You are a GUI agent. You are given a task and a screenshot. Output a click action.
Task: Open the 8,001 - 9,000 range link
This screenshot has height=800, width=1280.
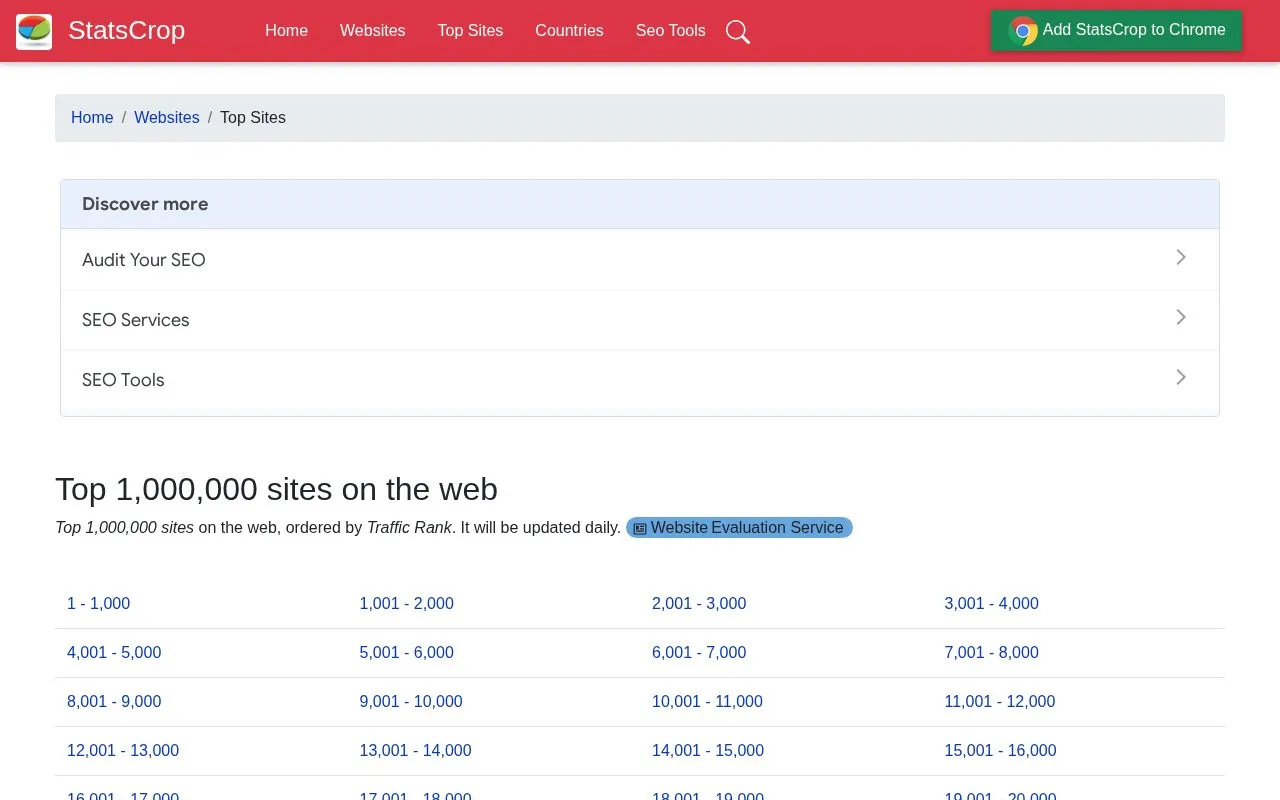click(114, 702)
